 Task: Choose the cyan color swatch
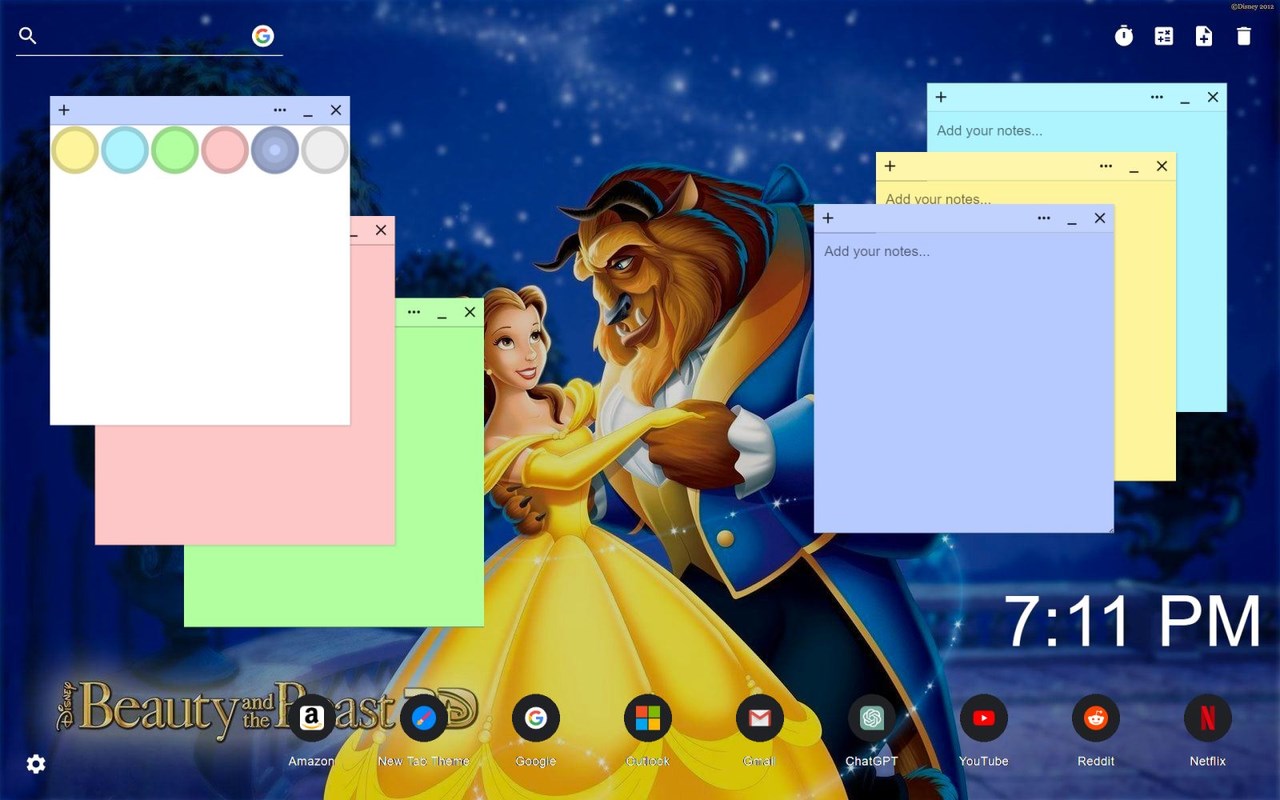[x=125, y=150]
